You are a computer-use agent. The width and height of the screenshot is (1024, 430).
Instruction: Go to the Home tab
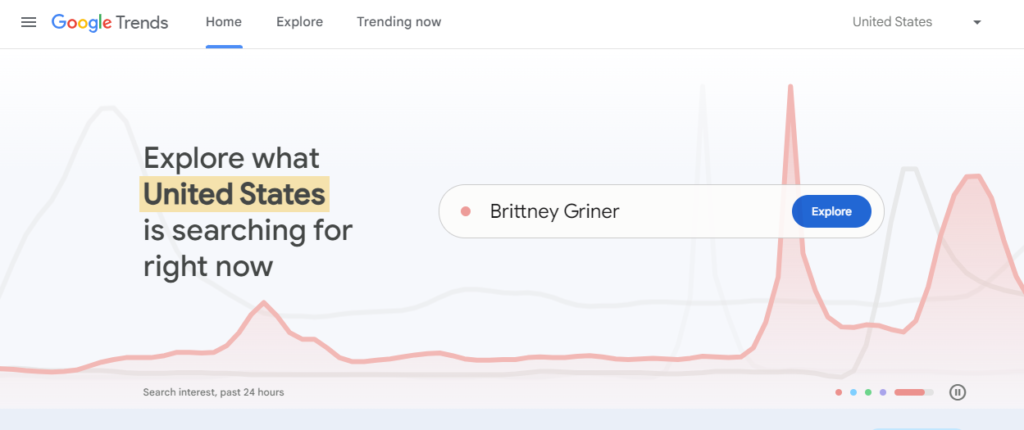point(223,22)
